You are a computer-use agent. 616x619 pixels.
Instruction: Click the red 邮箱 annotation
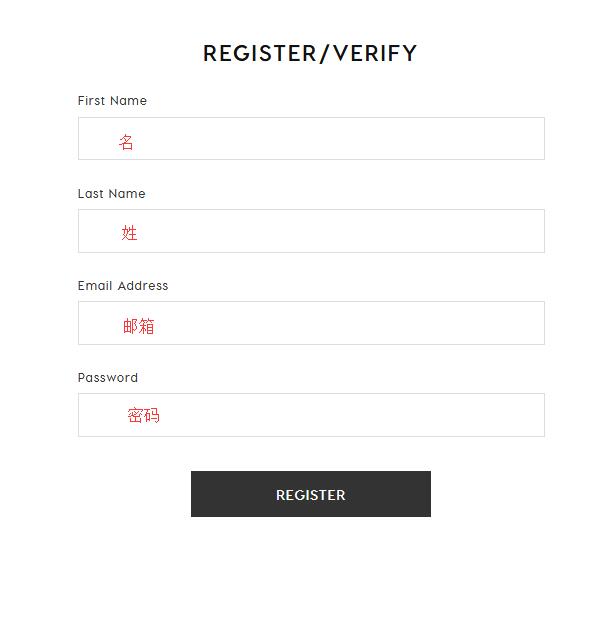coord(139,326)
